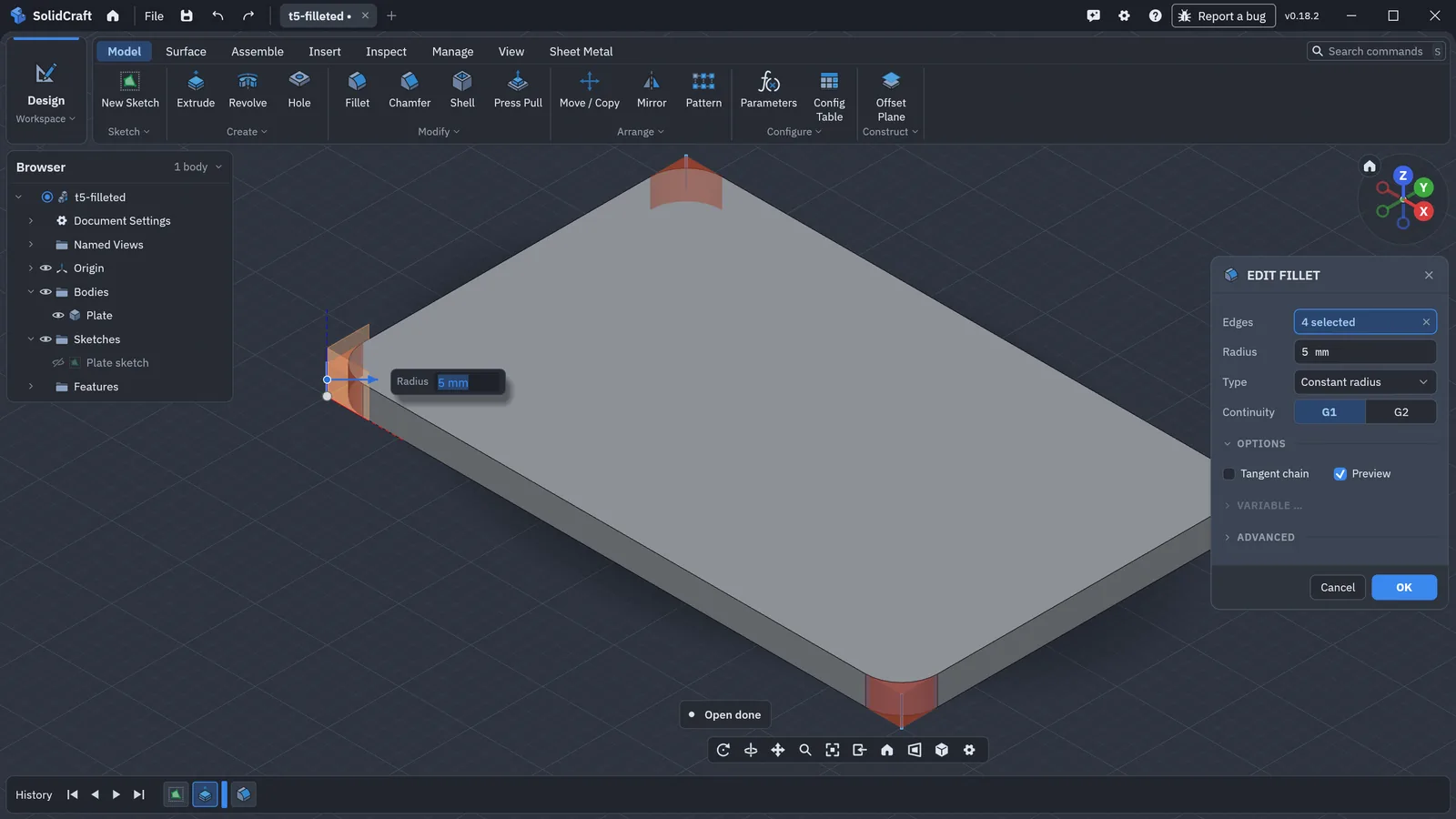Add a new document tab
The width and height of the screenshot is (1456, 819).
coord(391,15)
